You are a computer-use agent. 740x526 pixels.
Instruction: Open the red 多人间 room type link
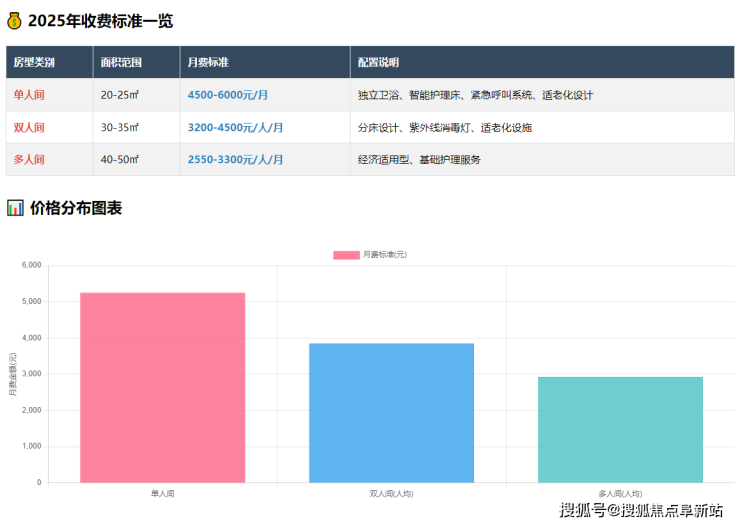[x=28, y=160]
